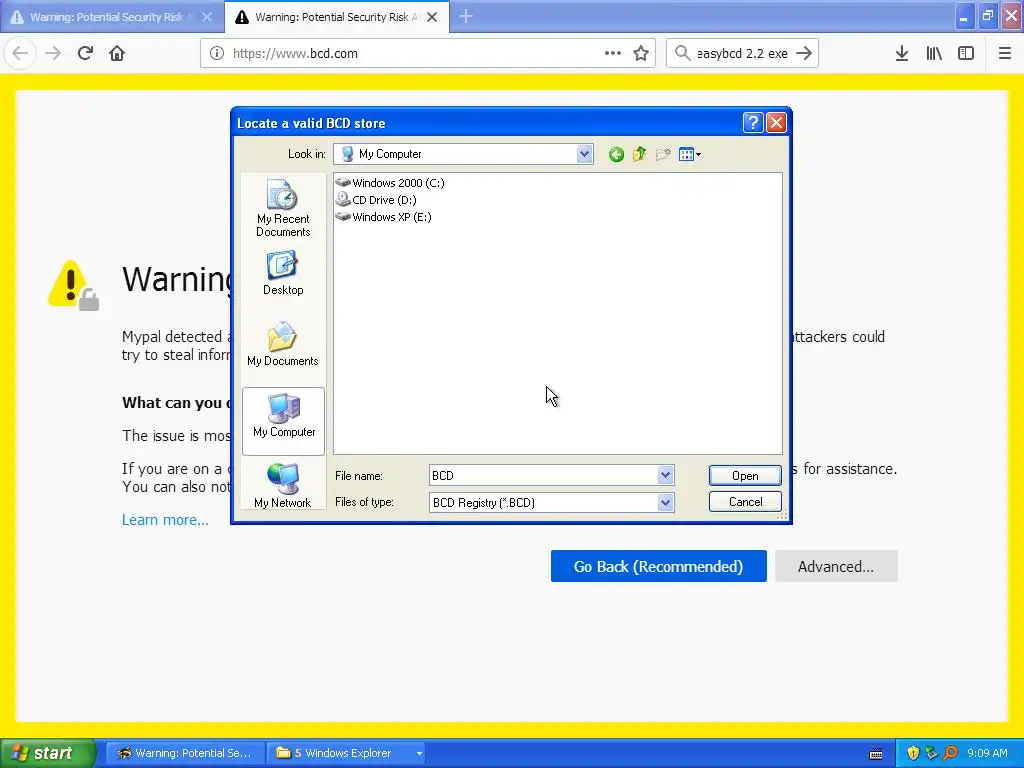Close the active Warning tab

pyautogui.click(x=432, y=17)
